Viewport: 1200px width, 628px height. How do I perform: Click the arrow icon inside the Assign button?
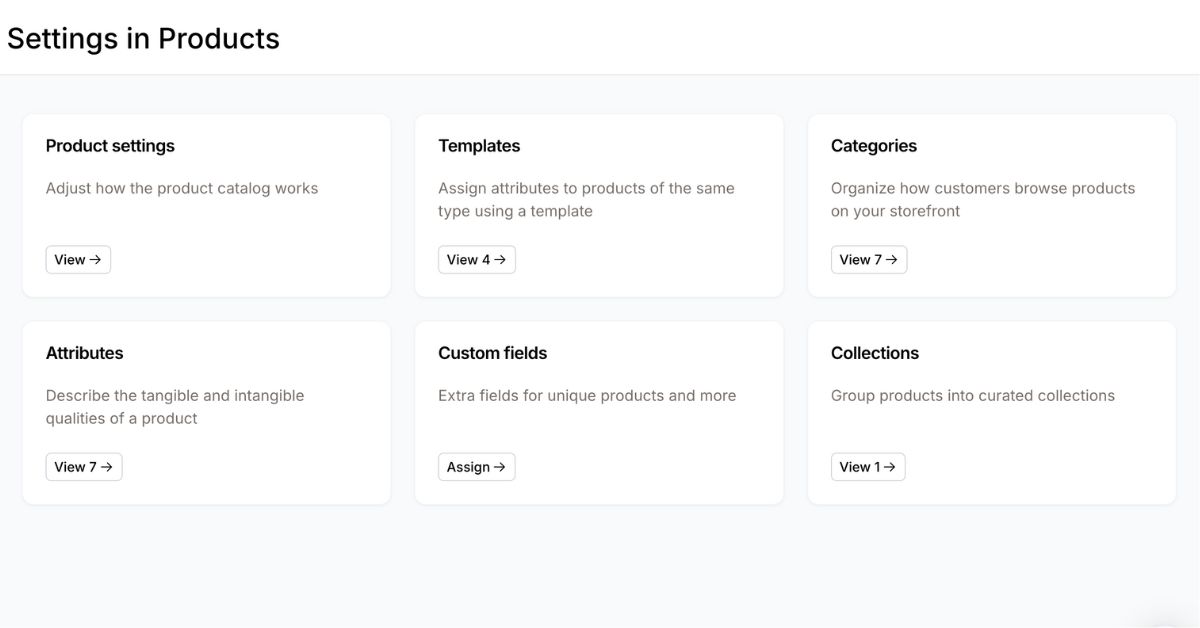click(500, 466)
